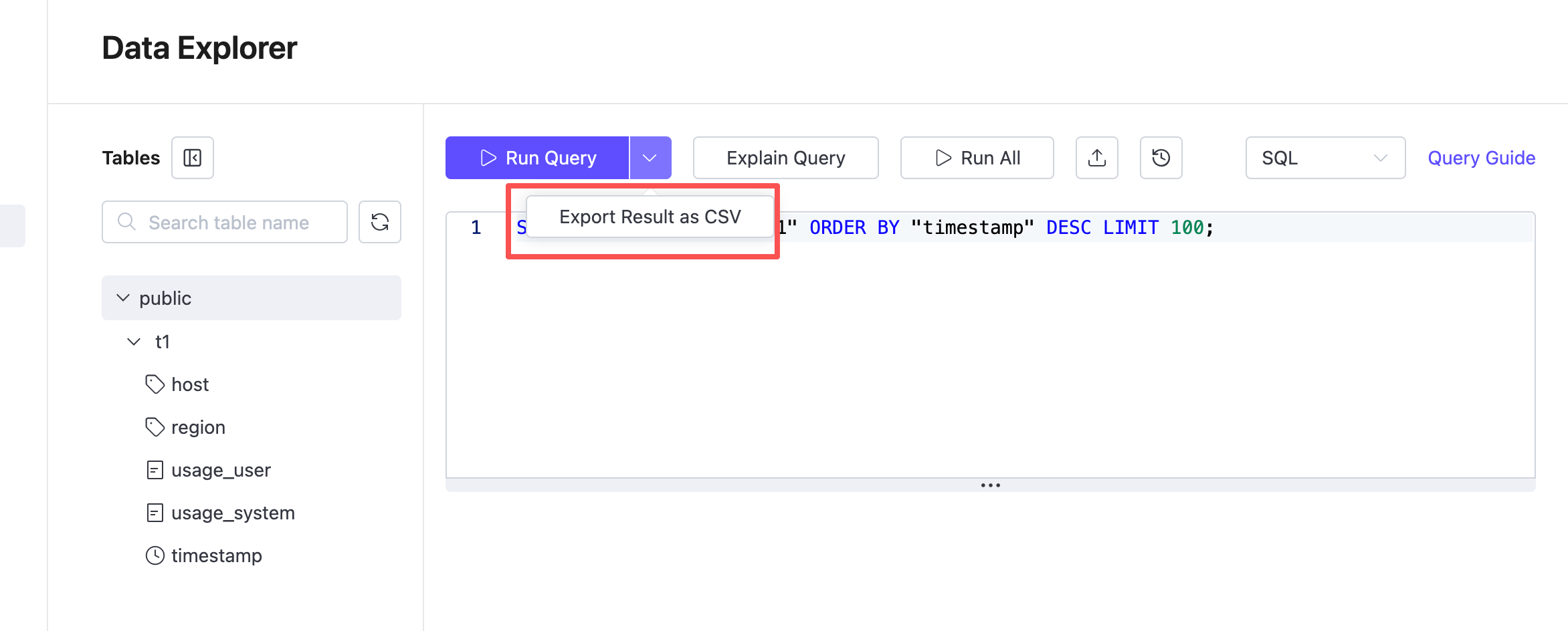This screenshot has height=631, width=1568.
Task: Open query history
Action: pyautogui.click(x=1161, y=158)
